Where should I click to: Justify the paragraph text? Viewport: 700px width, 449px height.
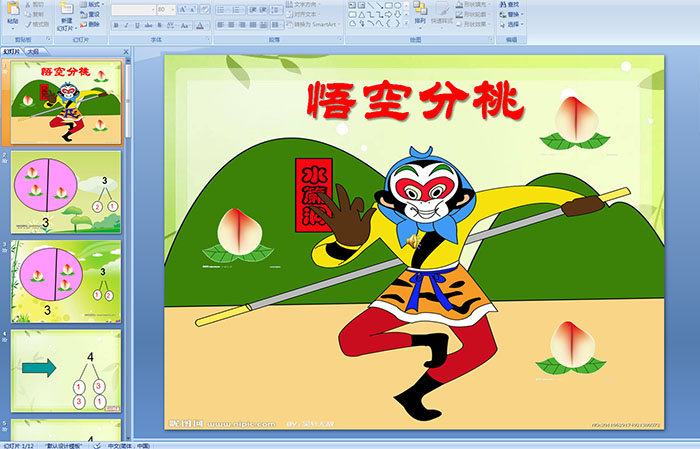[253, 25]
